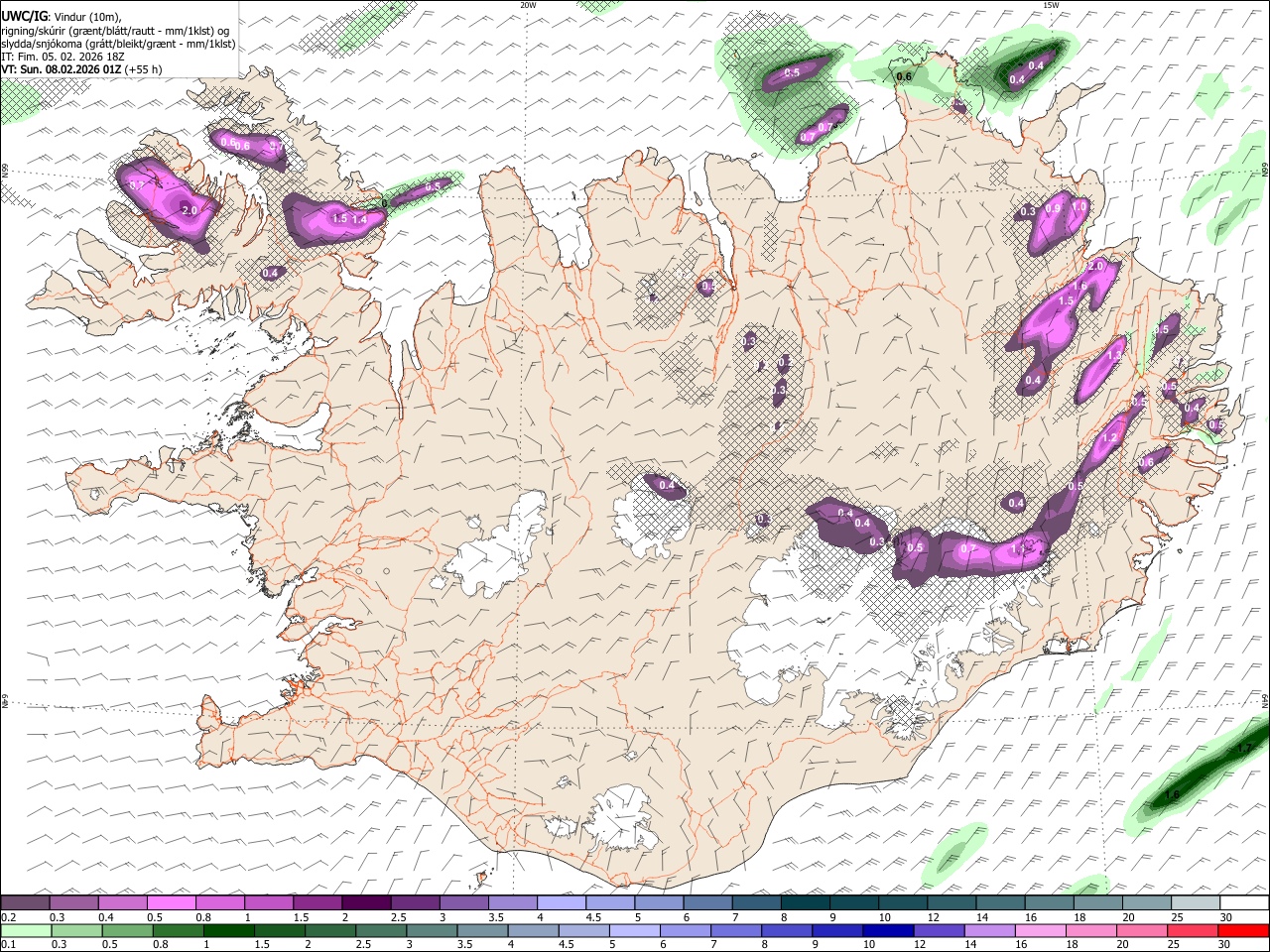Pick snow scale swatch between 0.8 and 1
The image size is (1270, 952).
click(219, 903)
